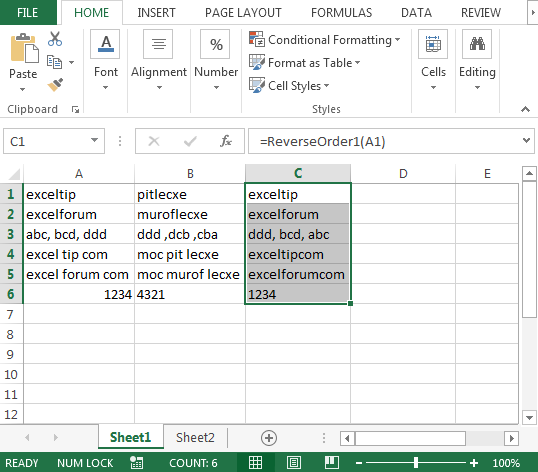Click the zoom in plus button
This screenshot has height=472, width=538.
(474, 463)
